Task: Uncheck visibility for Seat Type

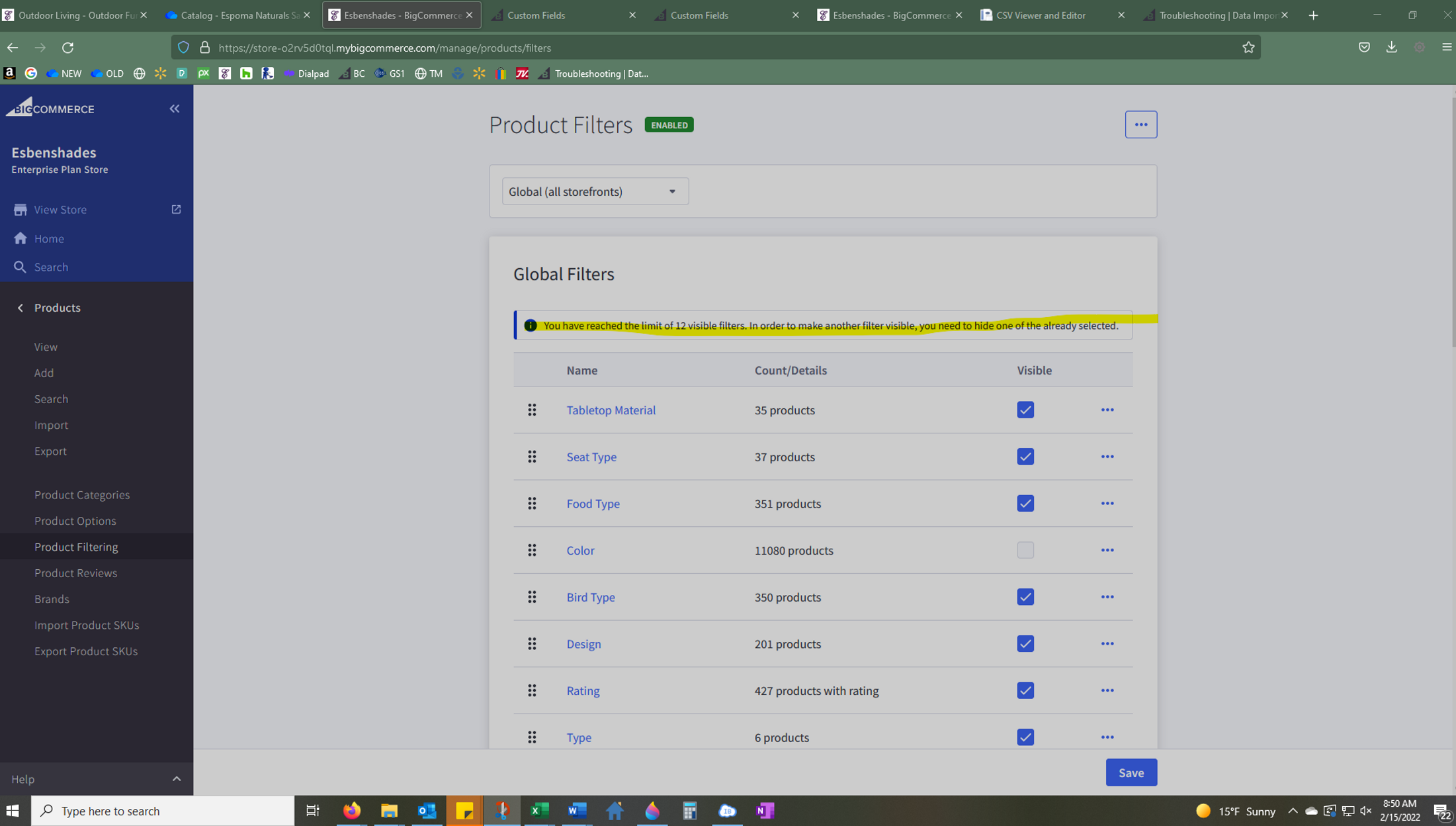Action: (x=1025, y=457)
